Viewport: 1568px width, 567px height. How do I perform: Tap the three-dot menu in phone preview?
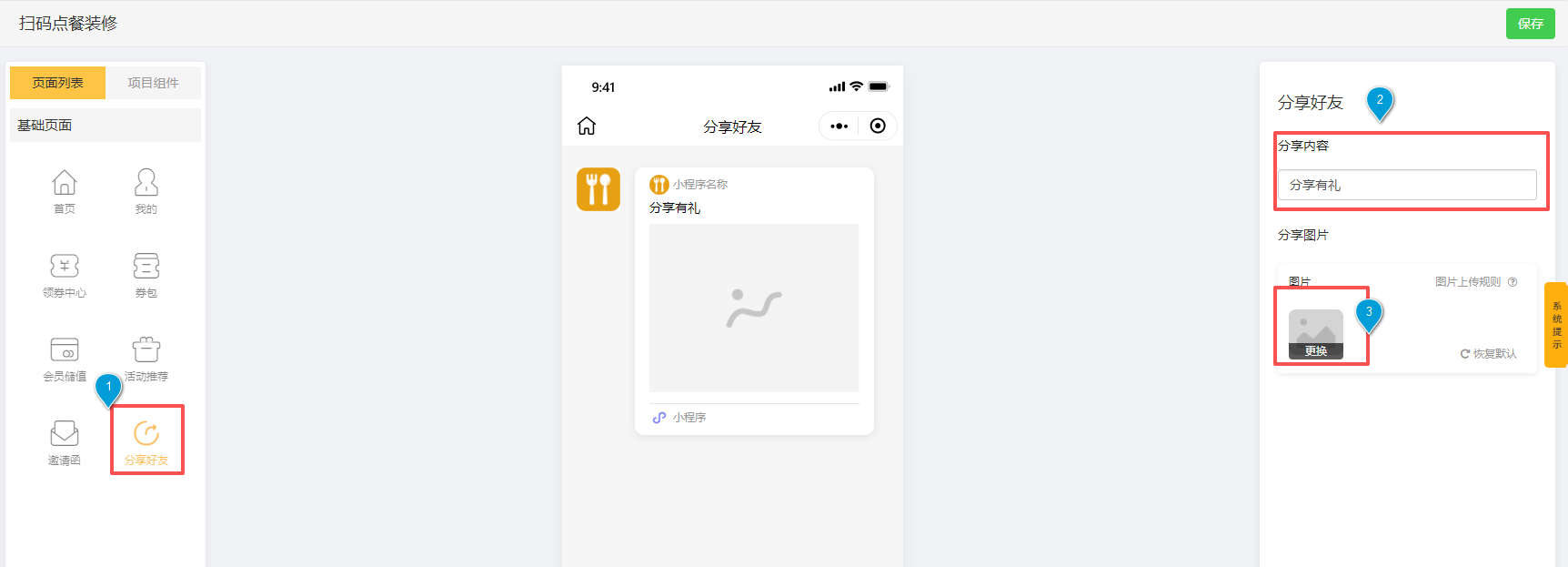tap(839, 126)
